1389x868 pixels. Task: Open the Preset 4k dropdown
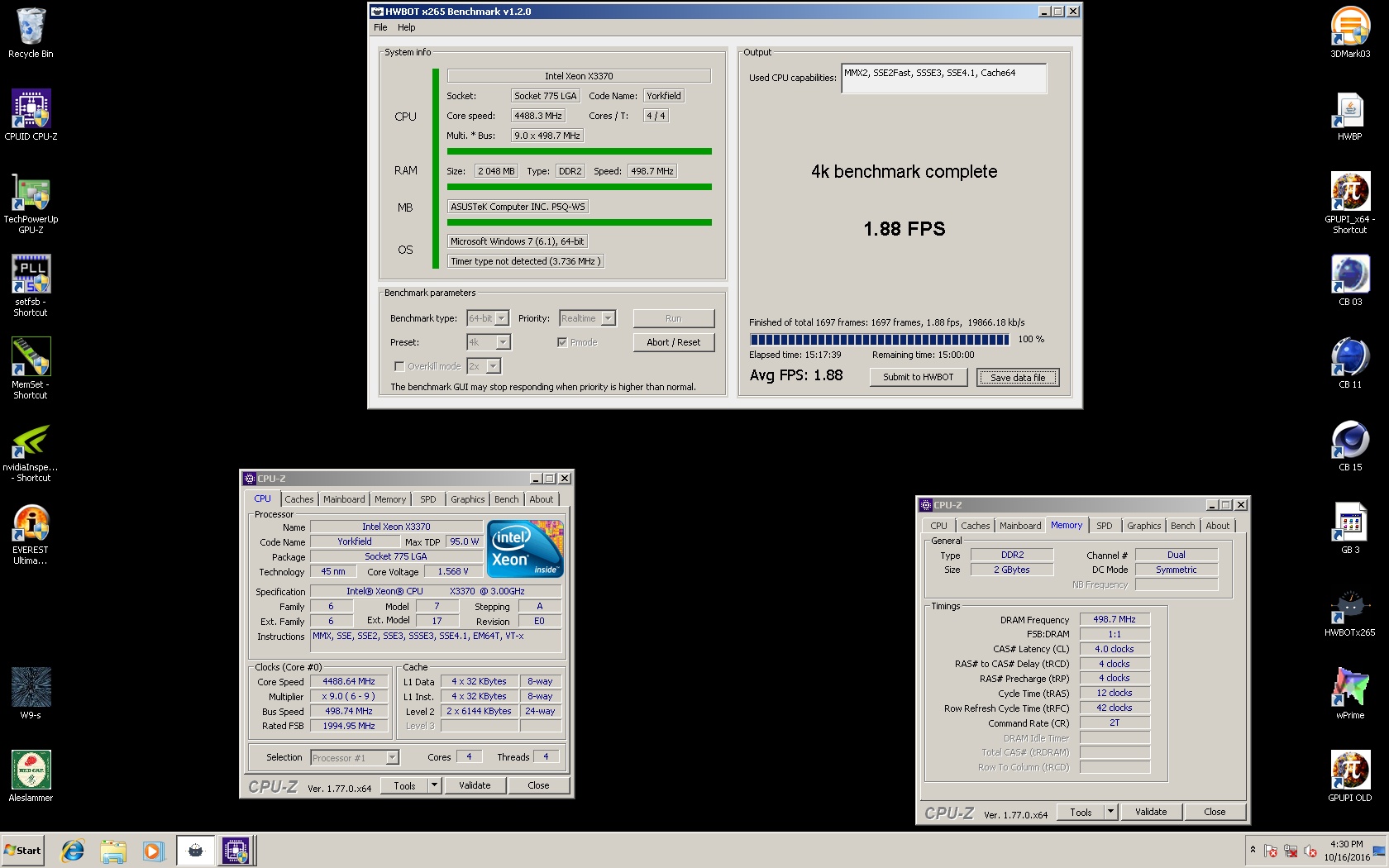point(489,342)
